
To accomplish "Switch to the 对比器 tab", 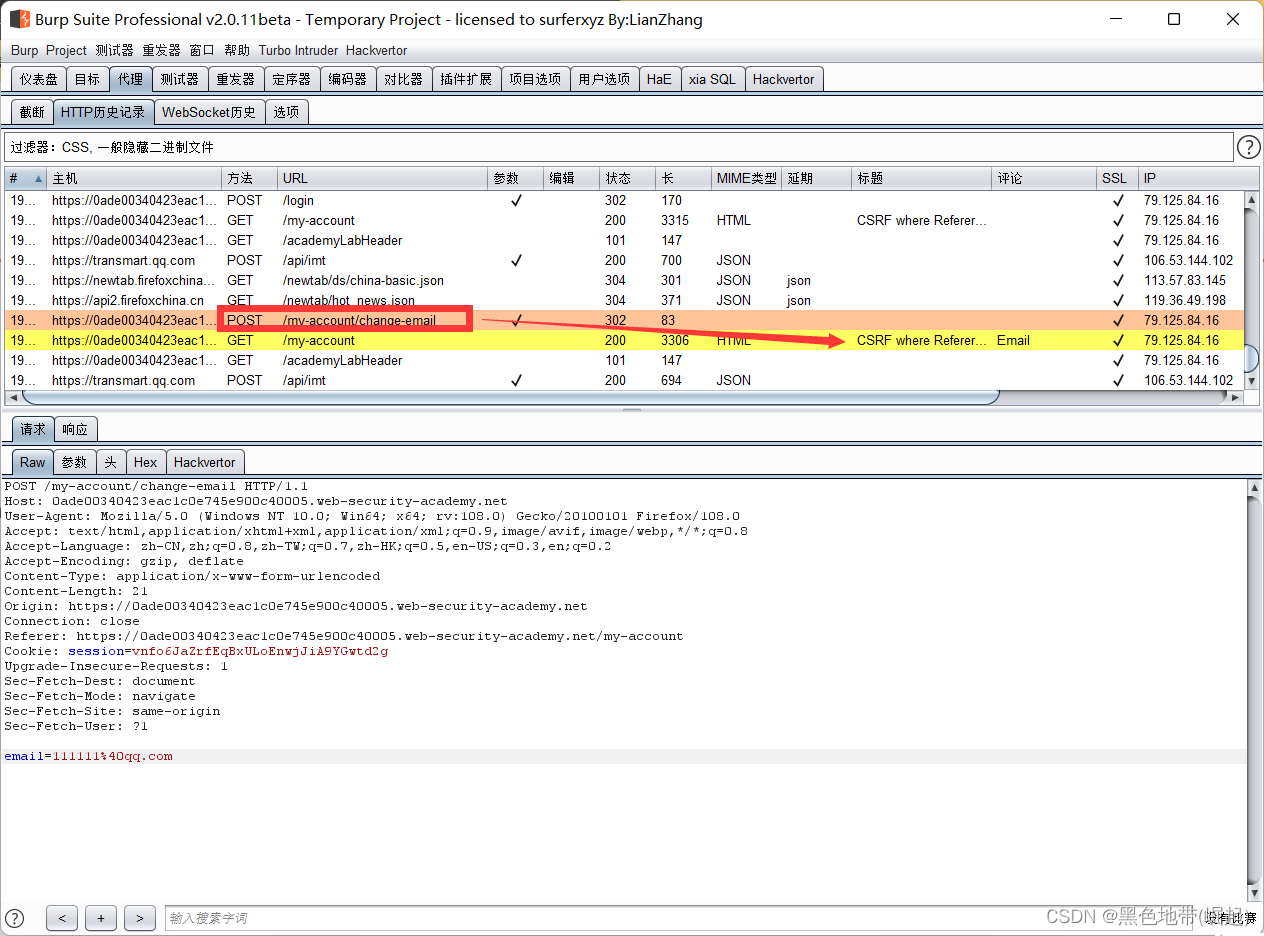I will click(x=404, y=79).
